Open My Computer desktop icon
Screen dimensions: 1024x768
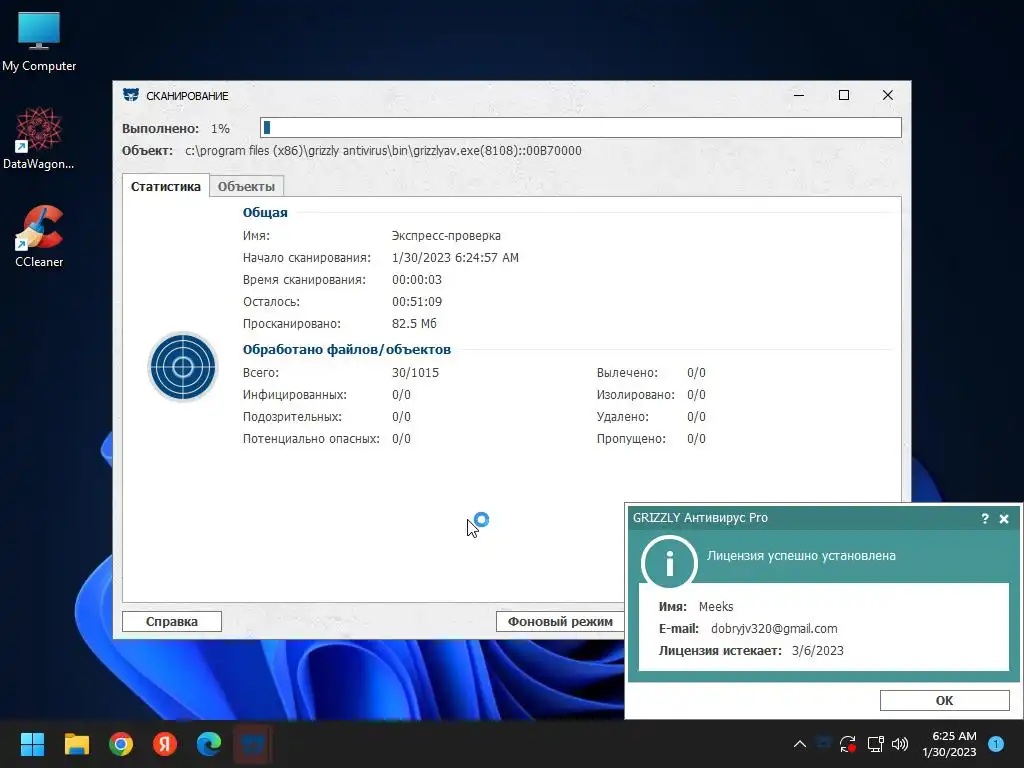(39, 41)
